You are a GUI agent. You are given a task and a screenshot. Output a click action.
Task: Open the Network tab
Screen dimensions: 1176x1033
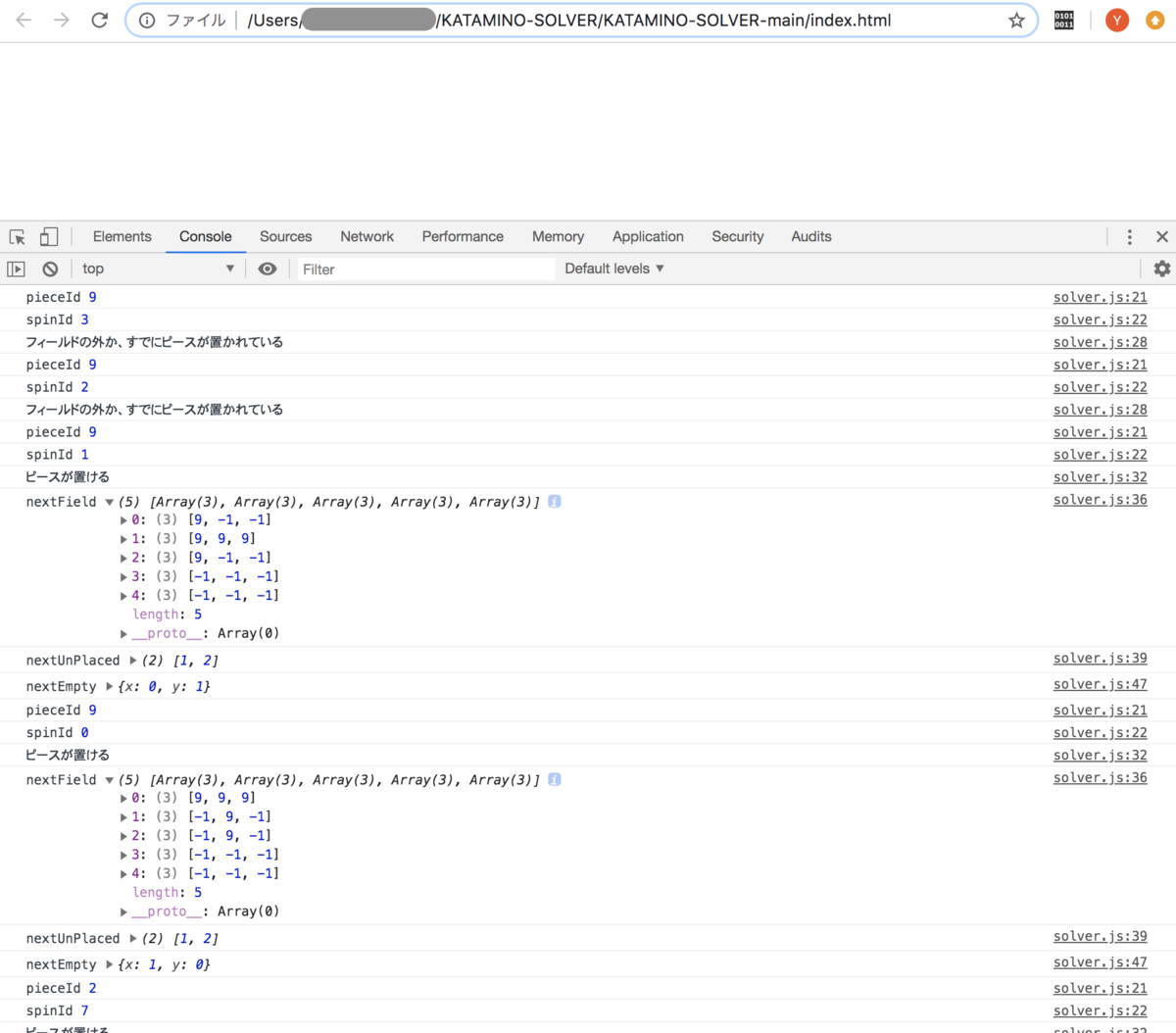pyautogui.click(x=367, y=237)
